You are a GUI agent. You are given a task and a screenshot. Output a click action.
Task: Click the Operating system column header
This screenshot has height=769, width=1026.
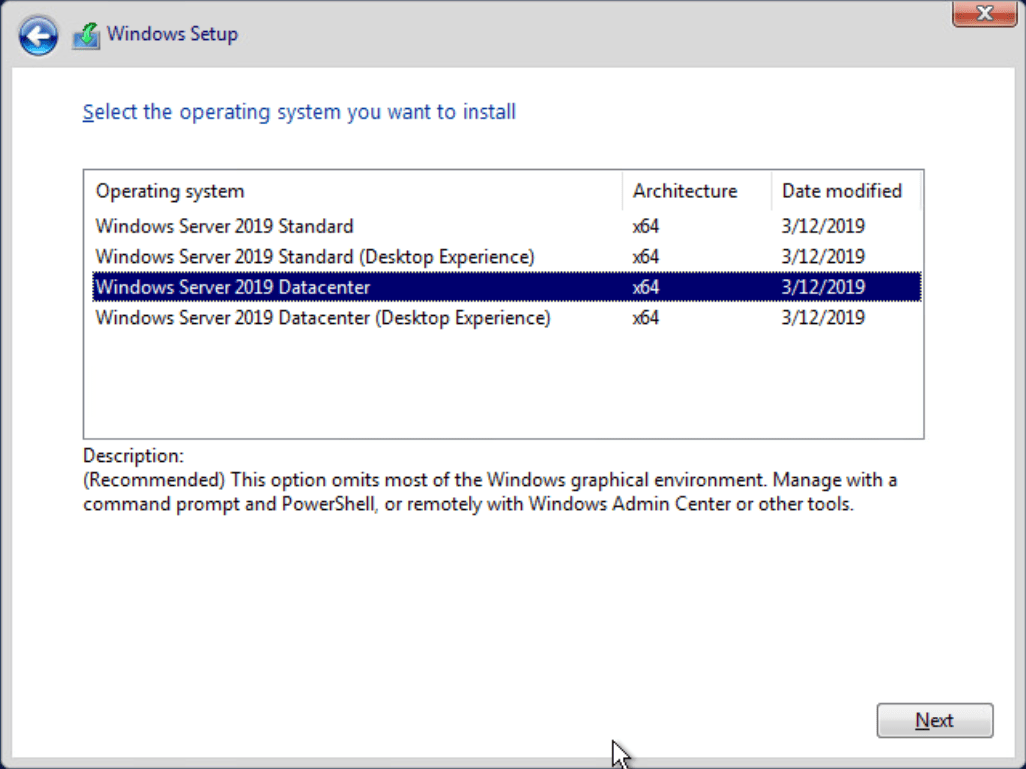tap(170, 191)
